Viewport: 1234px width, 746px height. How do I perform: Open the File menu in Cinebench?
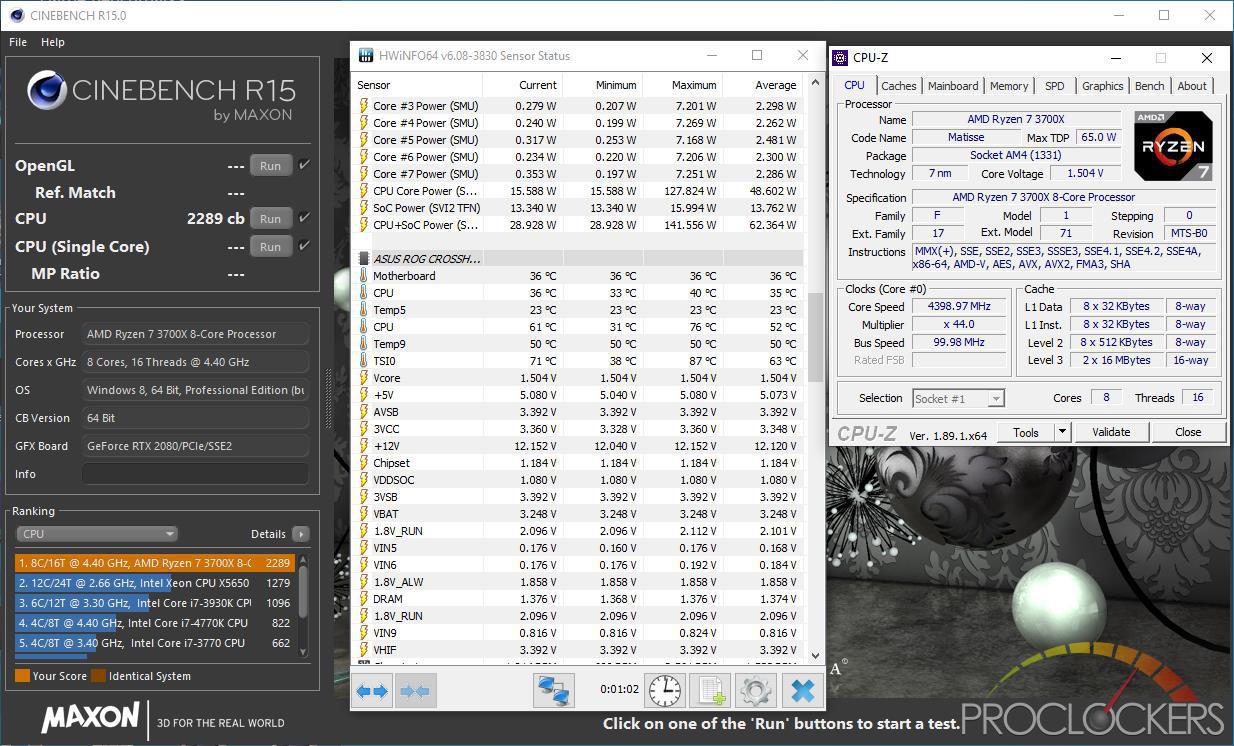point(18,42)
